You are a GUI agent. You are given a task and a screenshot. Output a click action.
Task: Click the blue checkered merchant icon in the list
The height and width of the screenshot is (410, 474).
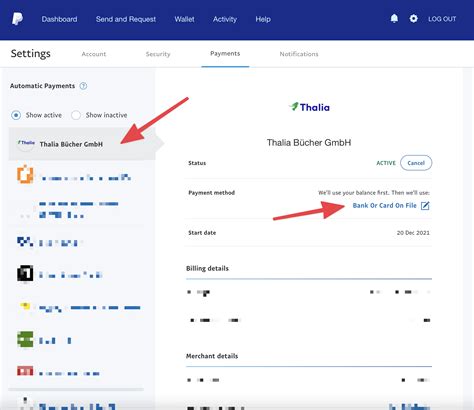coord(25,241)
